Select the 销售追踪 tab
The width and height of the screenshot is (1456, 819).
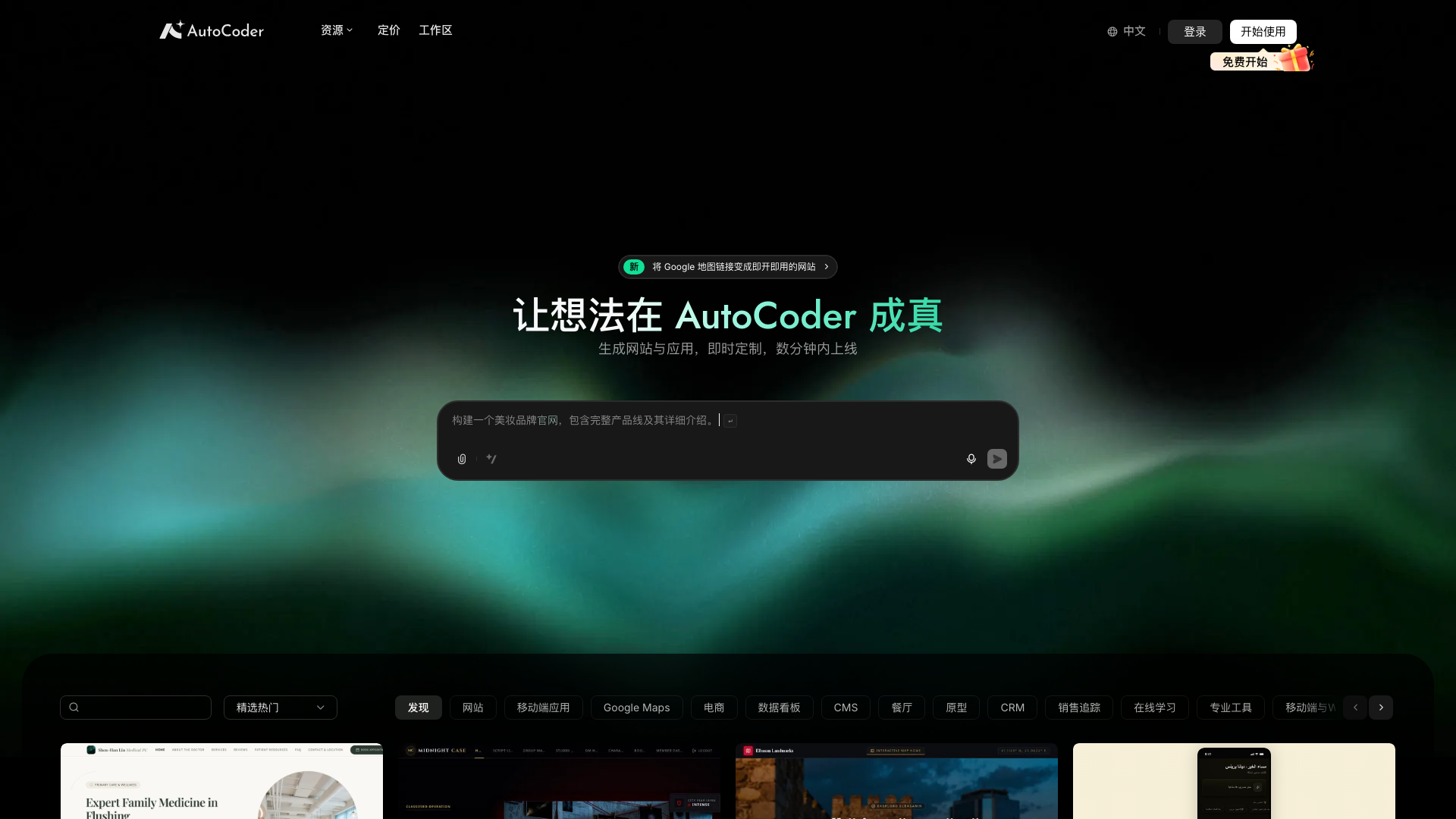click(x=1079, y=708)
